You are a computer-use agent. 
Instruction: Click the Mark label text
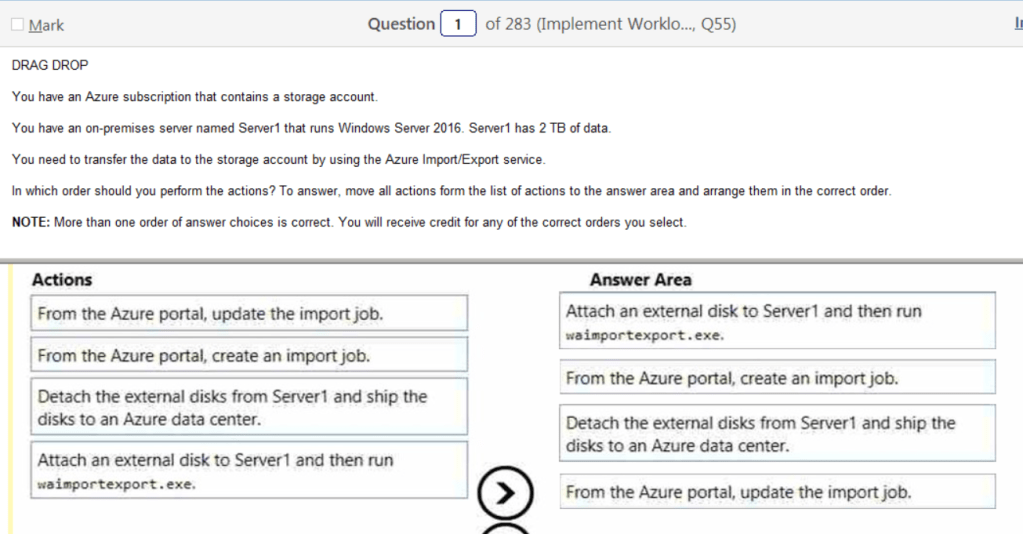(x=46, y=25)
